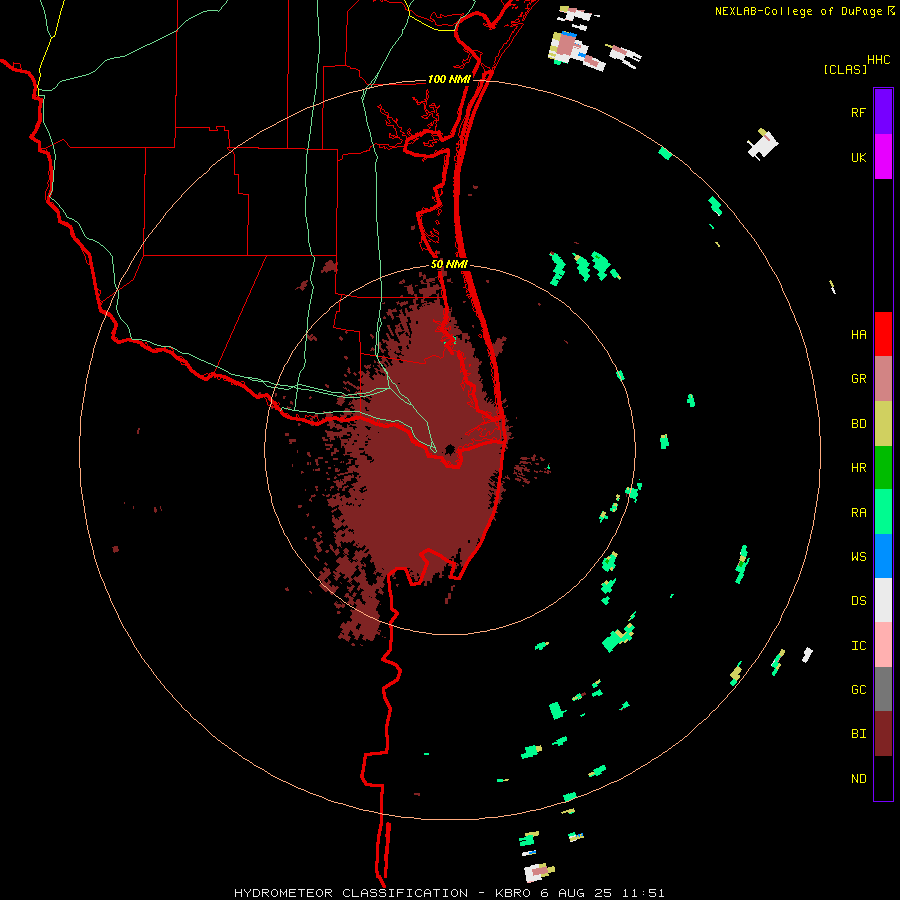This screenshot has height=900, width=900.
Task: Click the HA legend label
Action: (858, 334)
